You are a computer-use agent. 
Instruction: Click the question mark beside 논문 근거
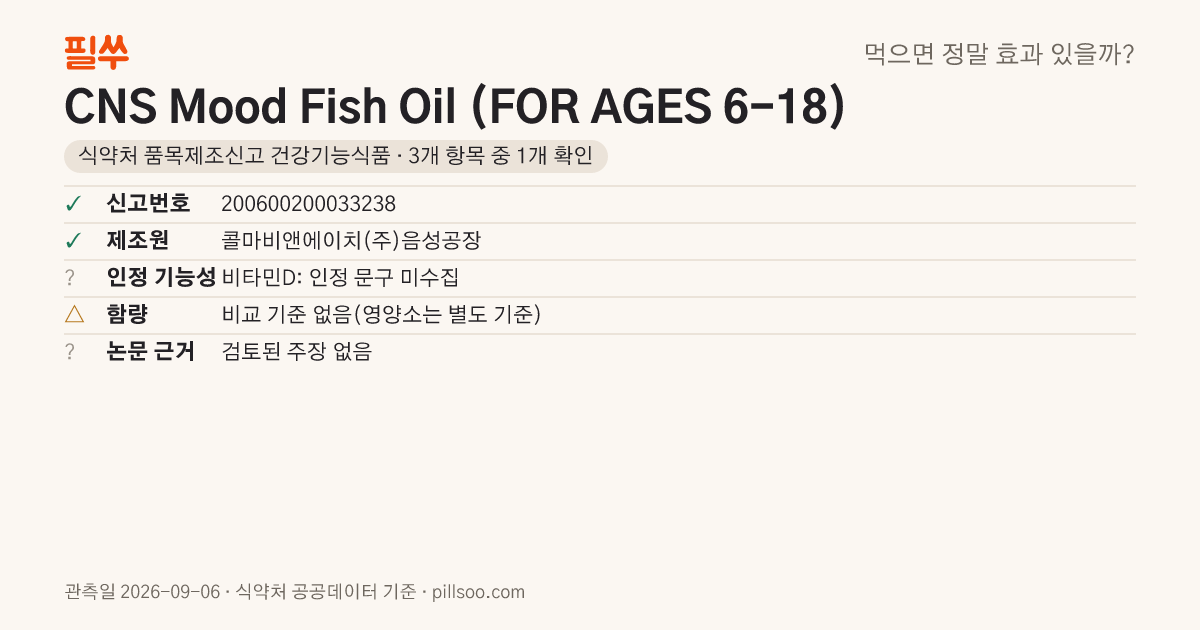click(70, 352)
